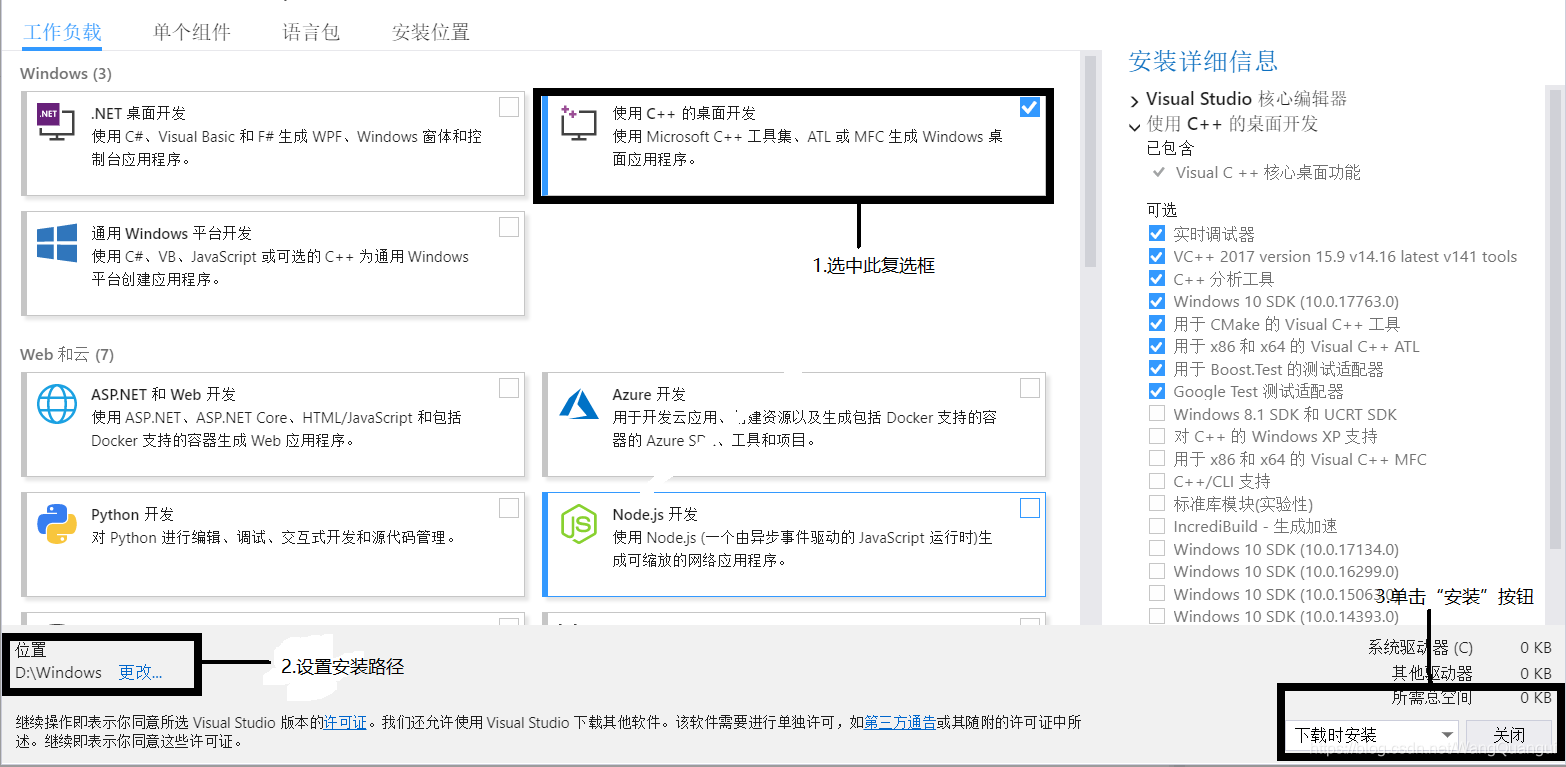Click the Azure development icon

(578, 404)
